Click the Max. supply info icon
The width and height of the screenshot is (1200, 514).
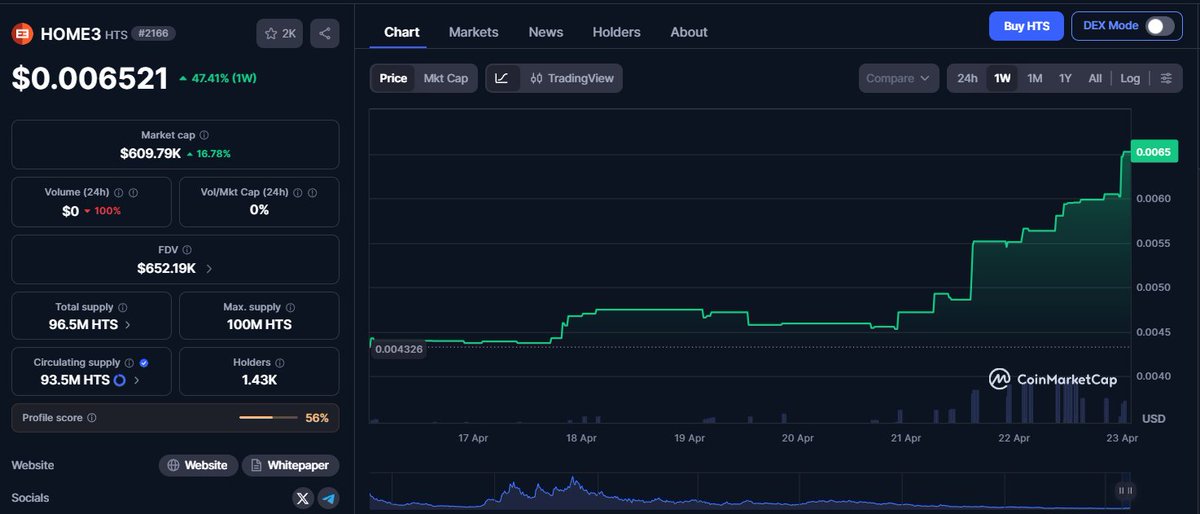290,307
